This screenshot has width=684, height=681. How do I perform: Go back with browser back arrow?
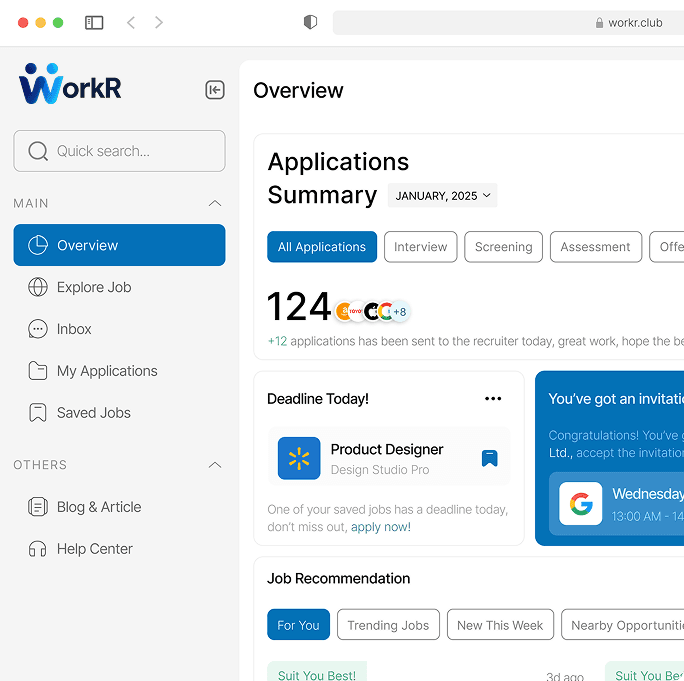(131, 22)
